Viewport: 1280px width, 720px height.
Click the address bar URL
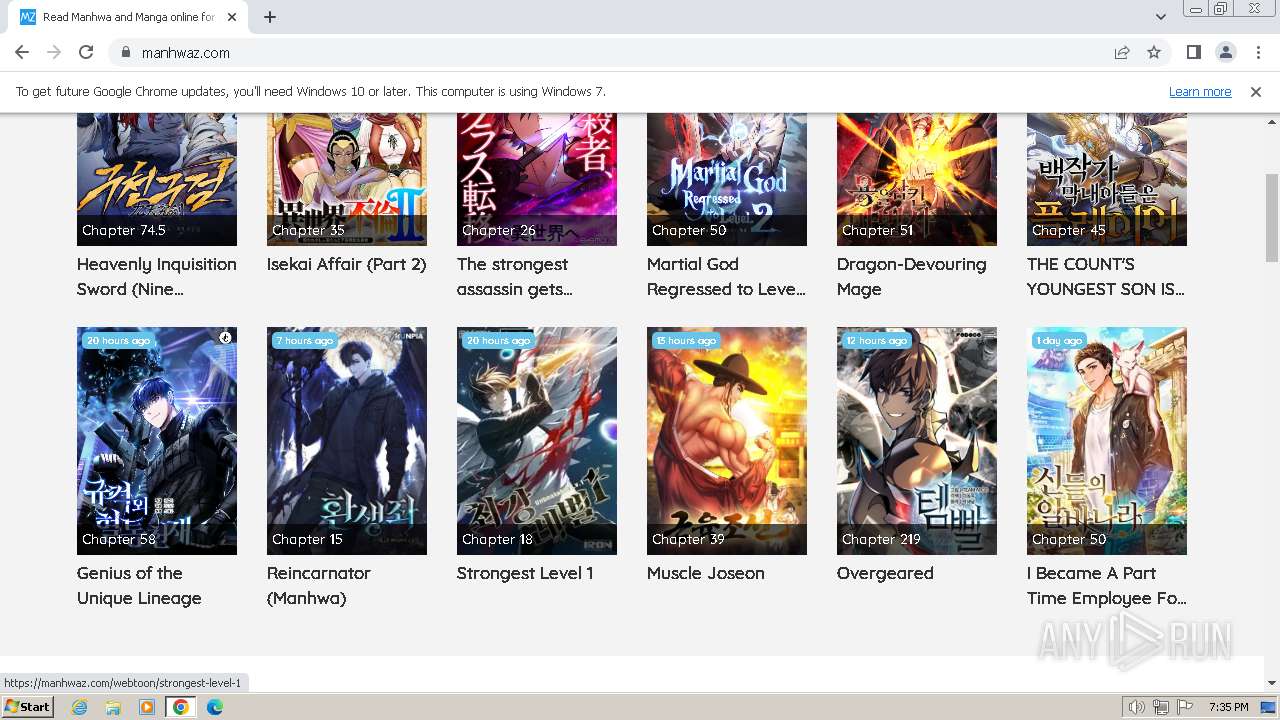(186, 52)
